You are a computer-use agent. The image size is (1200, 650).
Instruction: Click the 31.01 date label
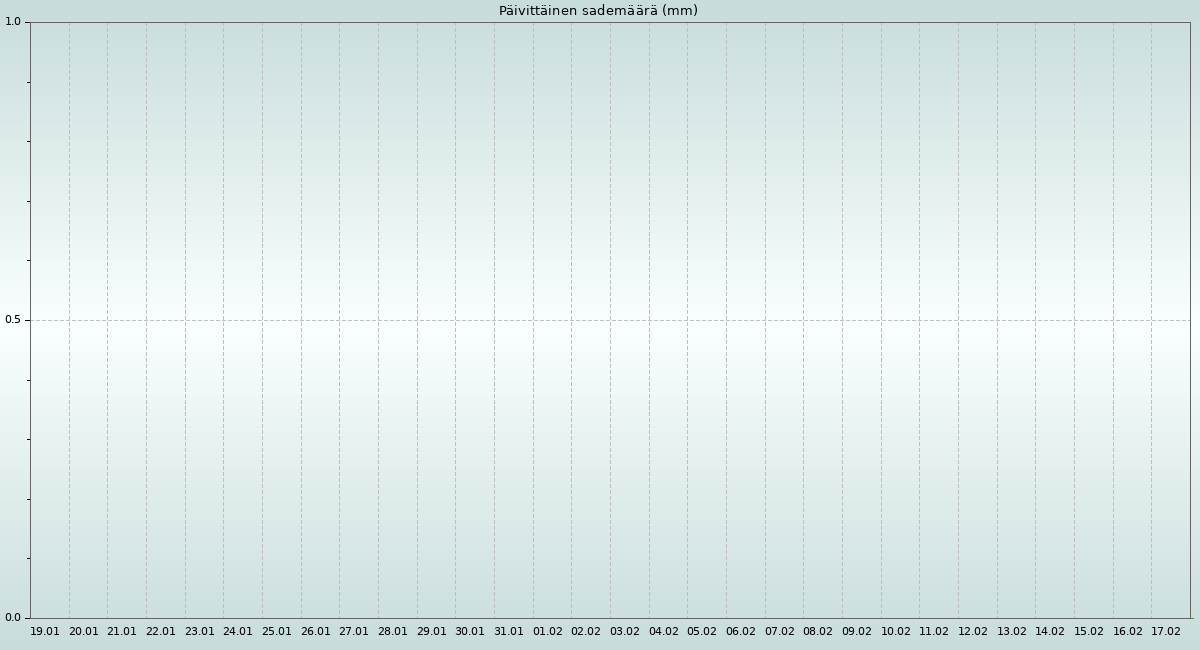coord(509,631)
